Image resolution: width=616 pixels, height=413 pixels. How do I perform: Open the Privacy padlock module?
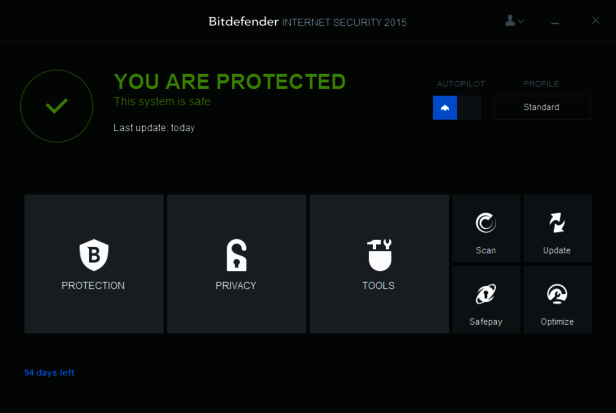click(236, 263)
